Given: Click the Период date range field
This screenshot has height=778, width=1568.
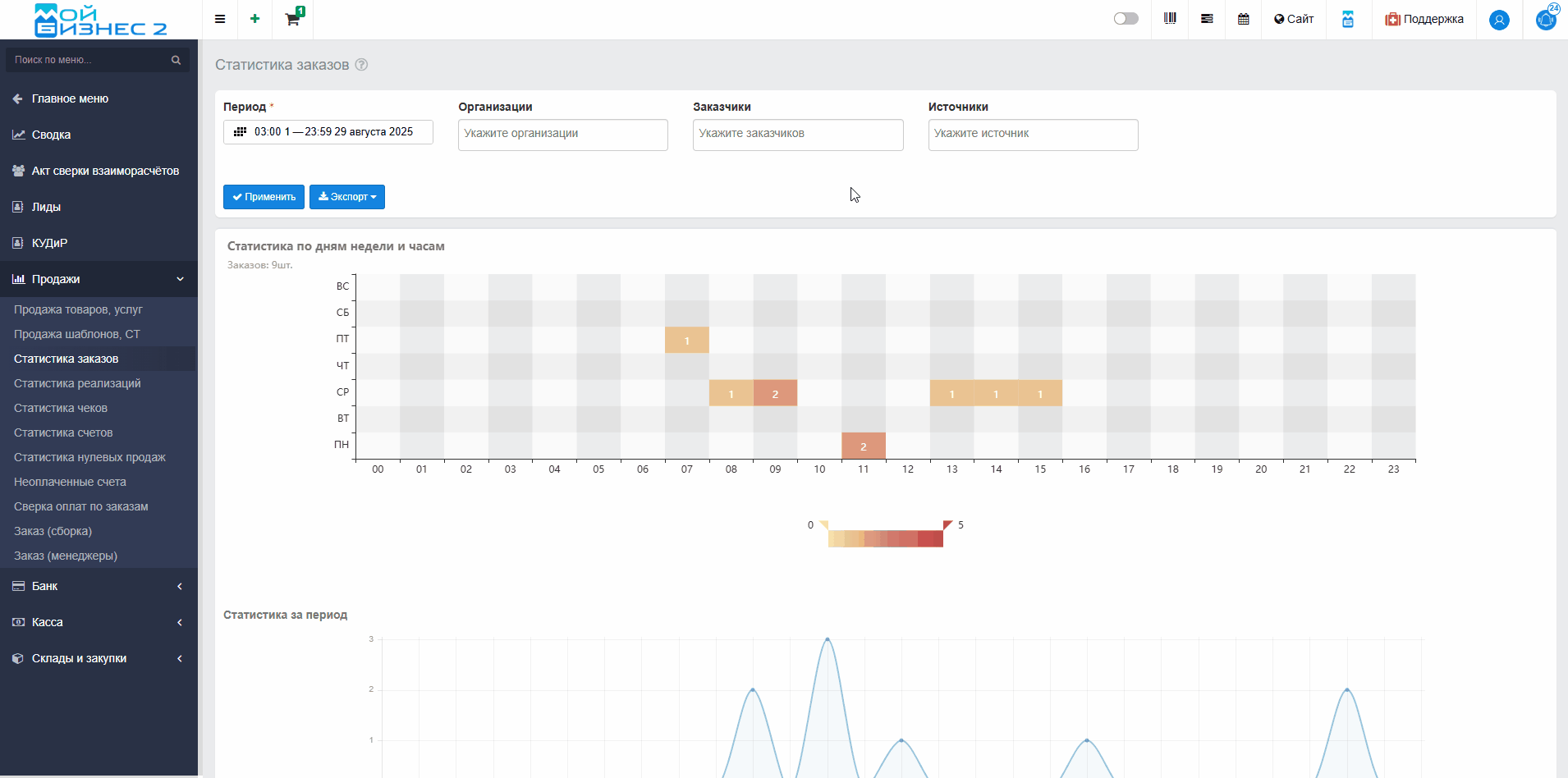Looking at the screenshot, I should [328, 132].
